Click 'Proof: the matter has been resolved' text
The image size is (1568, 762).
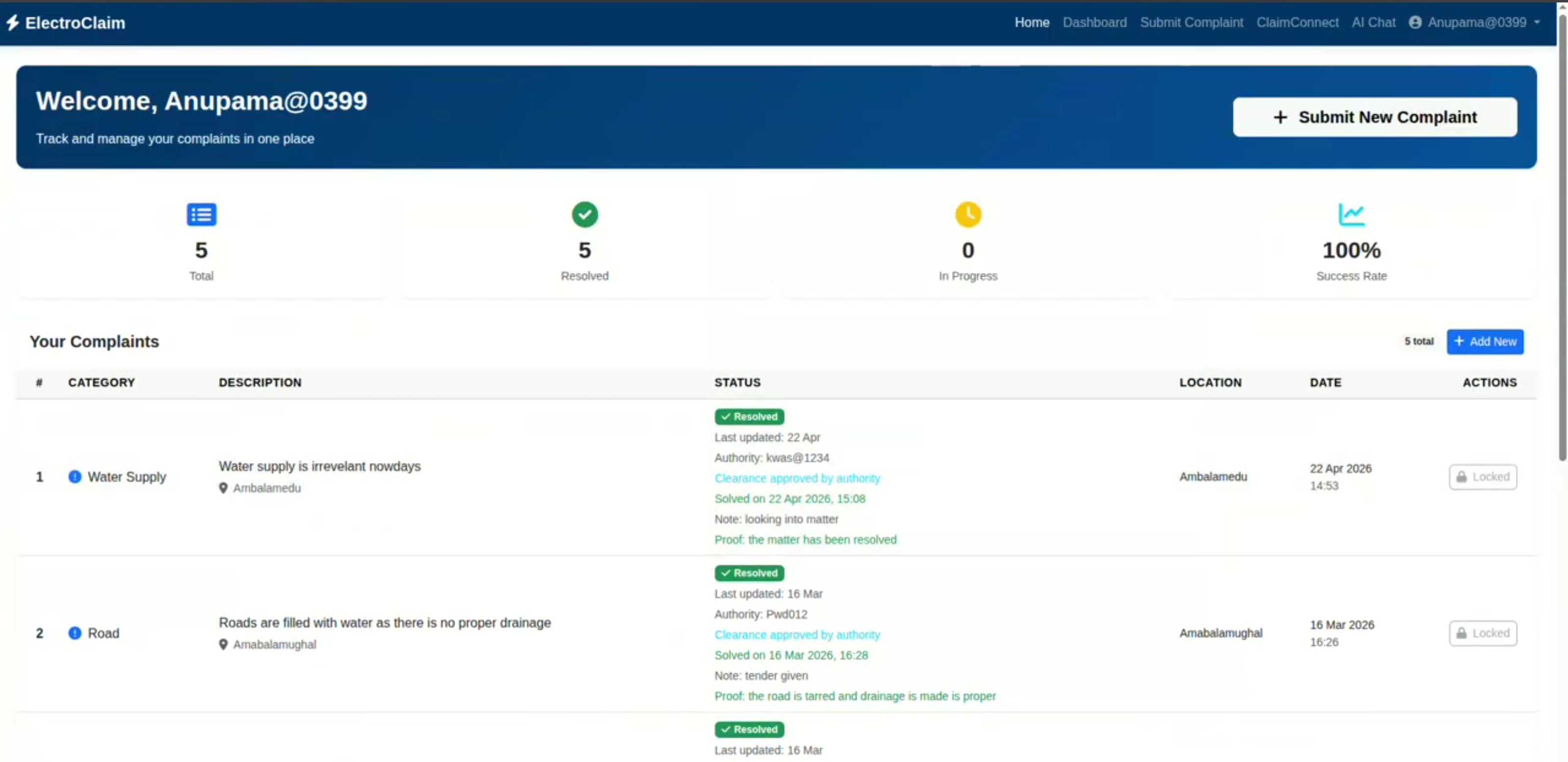click(805, 540)
